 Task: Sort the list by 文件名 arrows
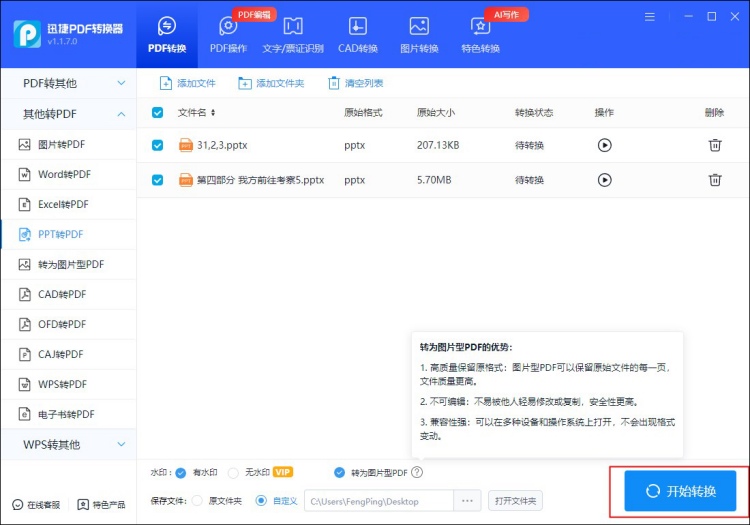(x=213, y=112)
